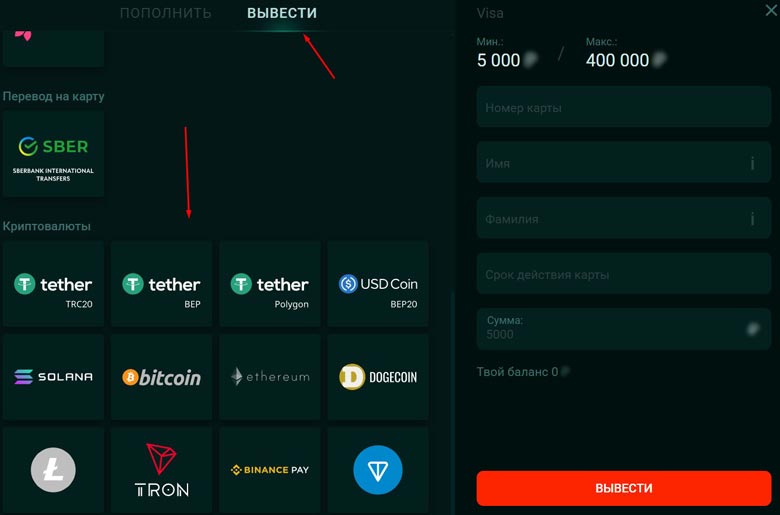Focus the Номер карты field
The height and width of the screenshot is (515, 780).
point(624,107)
